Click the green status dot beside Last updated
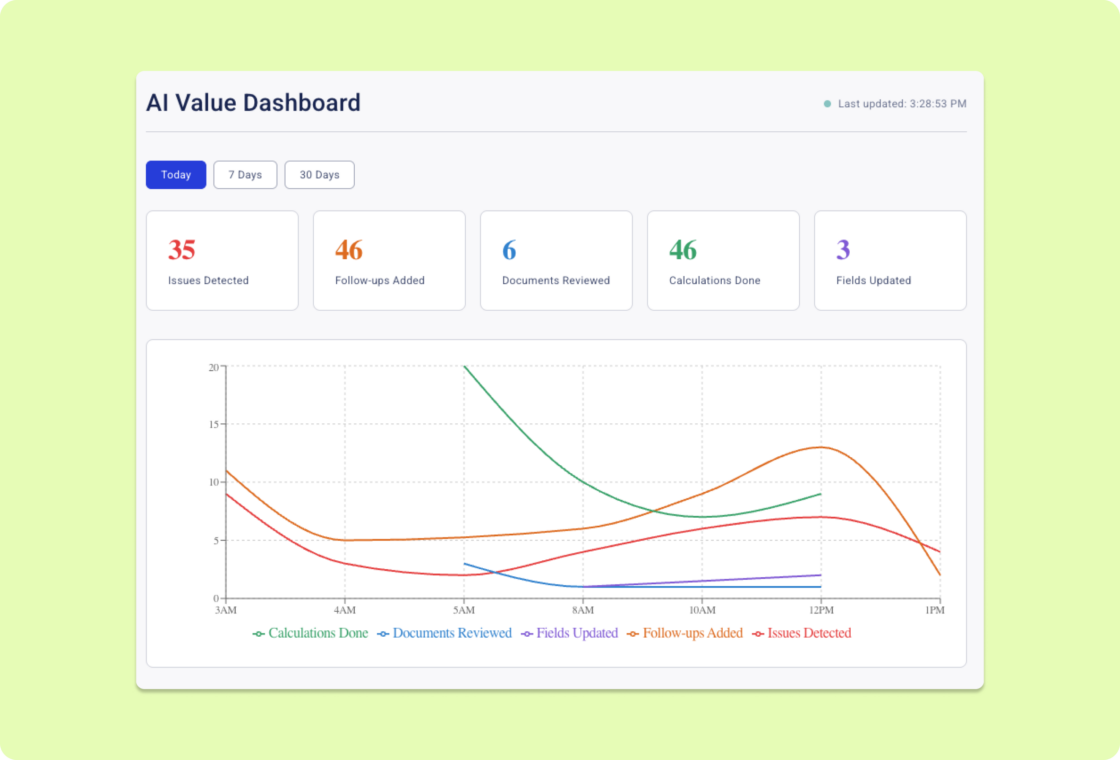 tap(827, 104)
